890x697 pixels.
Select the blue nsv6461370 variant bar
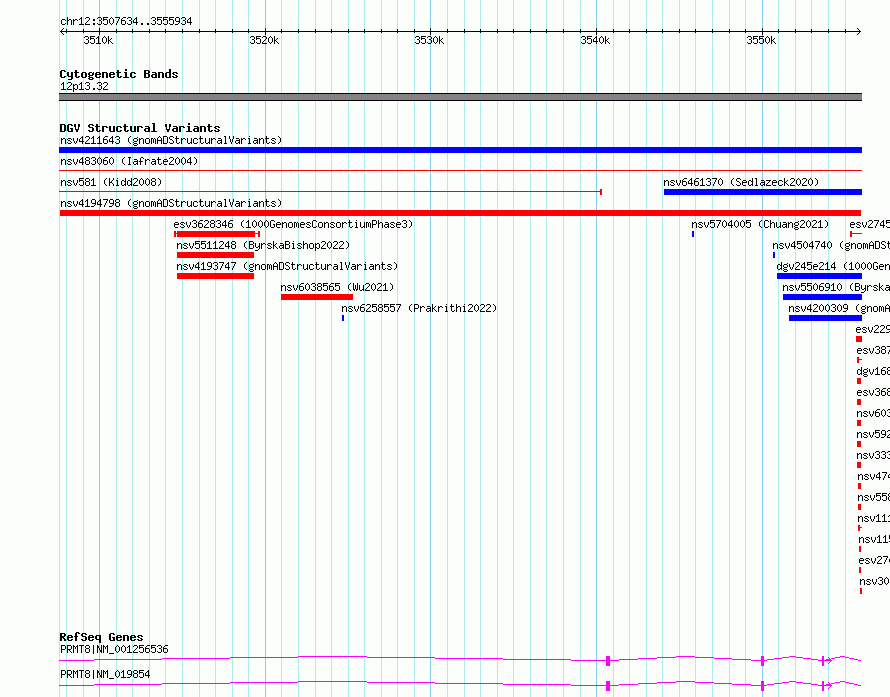pyautogui.click(x=763, y=192)
